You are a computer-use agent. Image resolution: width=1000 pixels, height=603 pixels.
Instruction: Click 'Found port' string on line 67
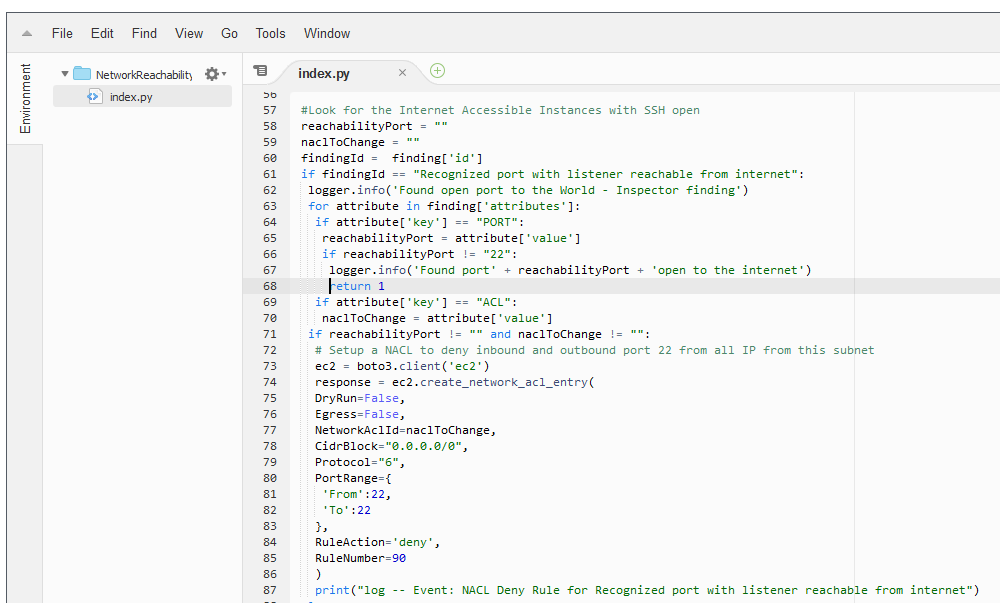click(x=455, y=270)
